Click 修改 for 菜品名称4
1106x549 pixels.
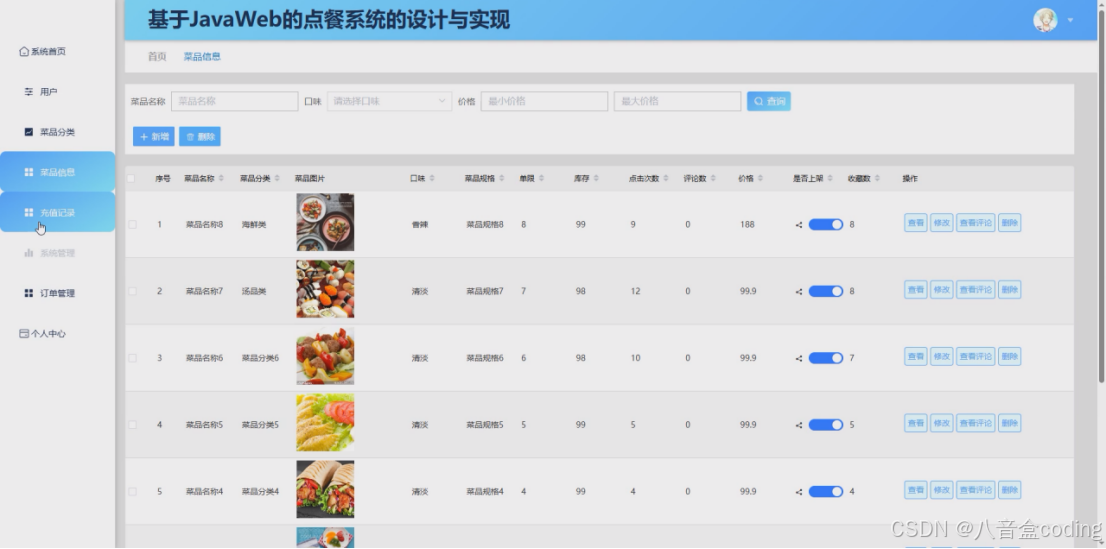(942, 490)
